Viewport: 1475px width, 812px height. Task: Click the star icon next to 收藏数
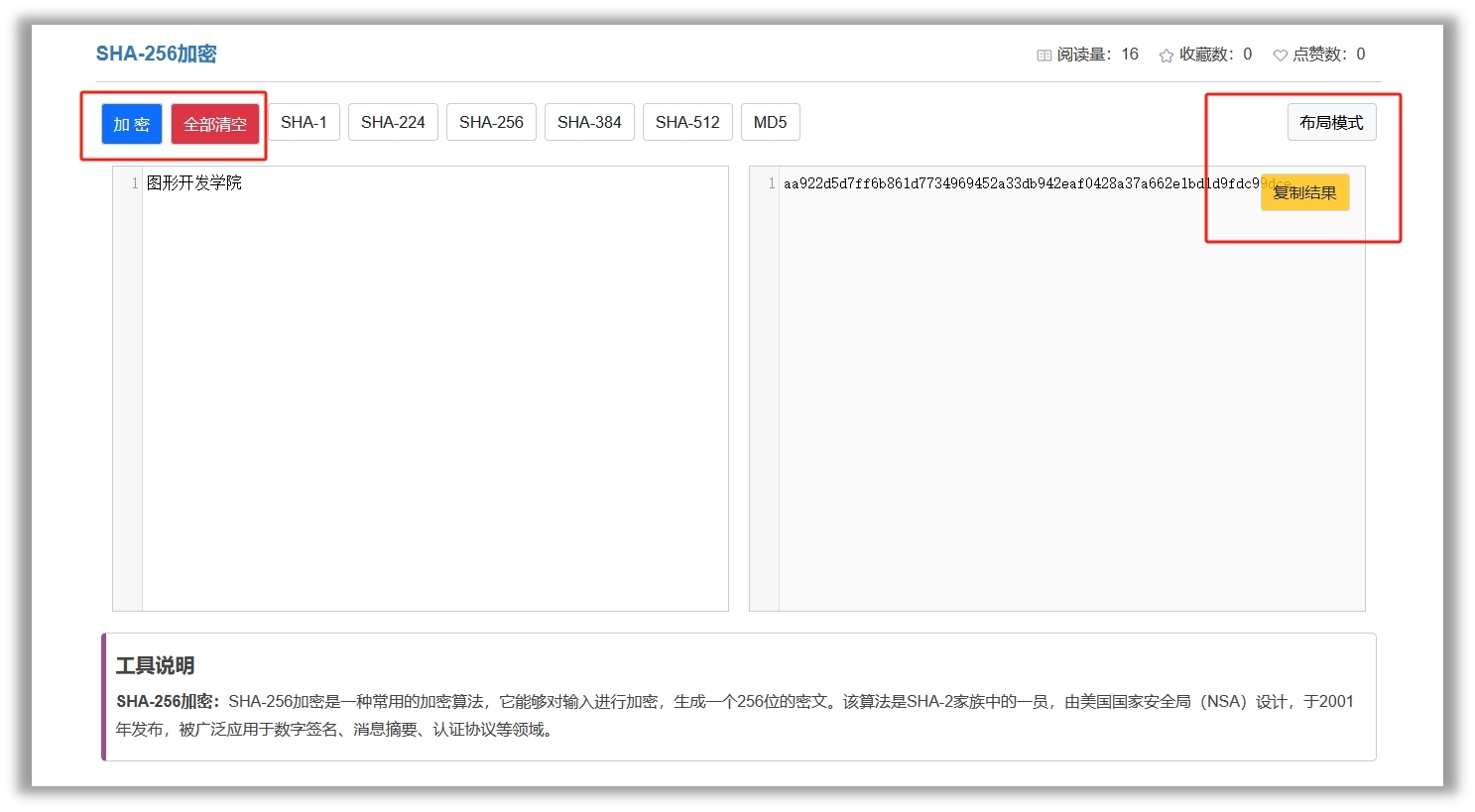1167,56
